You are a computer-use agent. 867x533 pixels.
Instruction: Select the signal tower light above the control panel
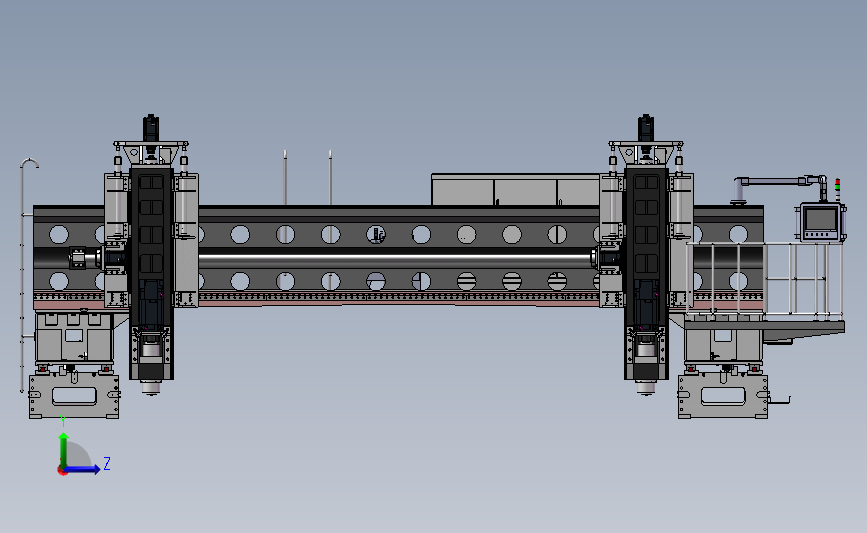point(838,189)
